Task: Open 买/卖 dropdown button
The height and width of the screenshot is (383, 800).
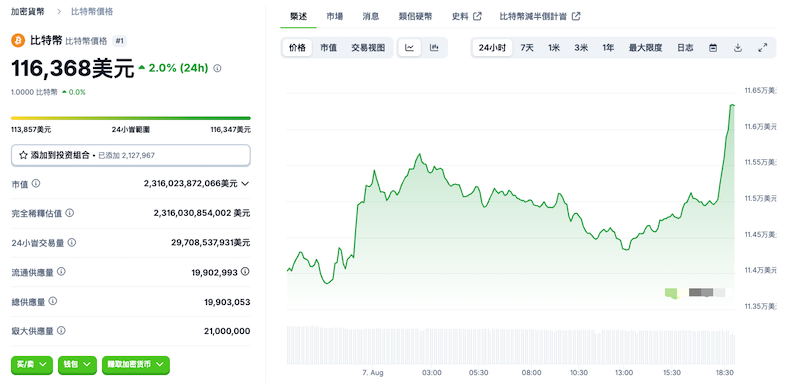Action: point(32,365)
